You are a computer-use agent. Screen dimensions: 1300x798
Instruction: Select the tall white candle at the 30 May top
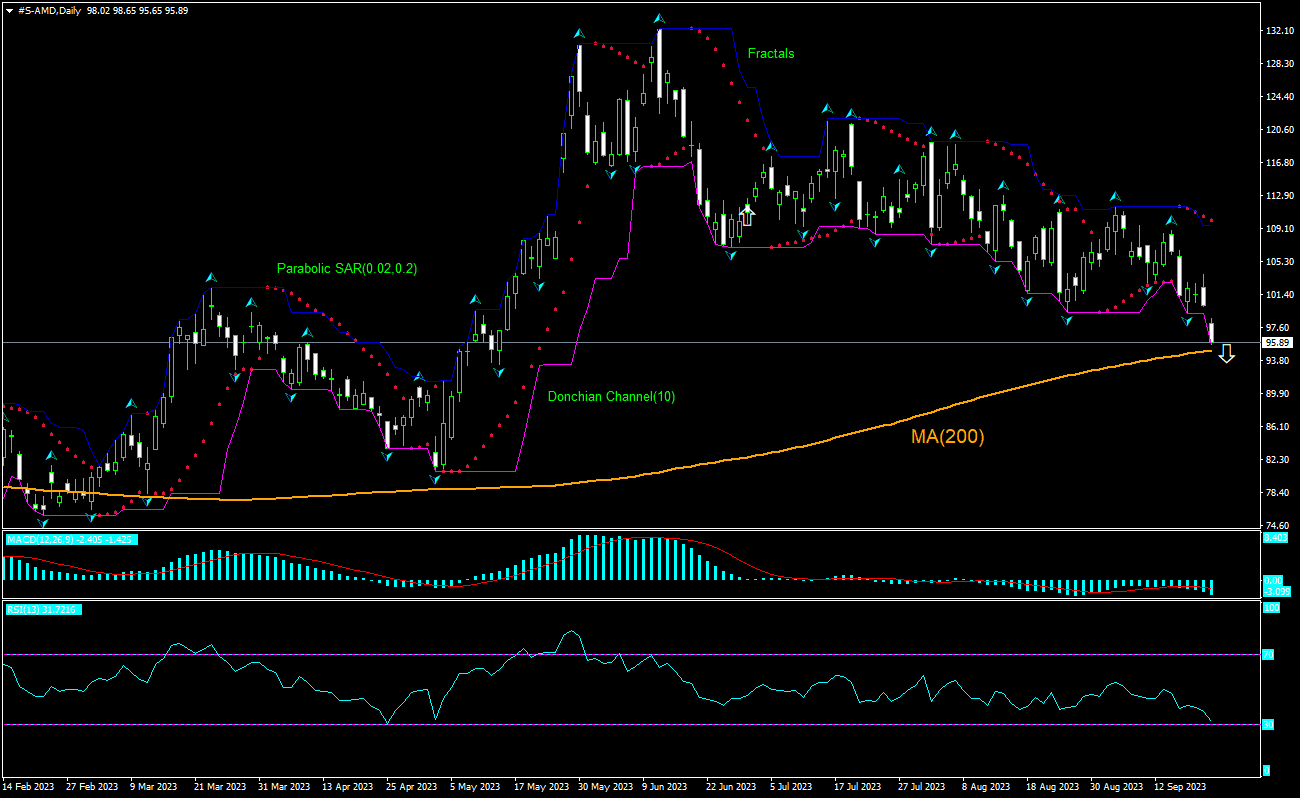[579, 68]
